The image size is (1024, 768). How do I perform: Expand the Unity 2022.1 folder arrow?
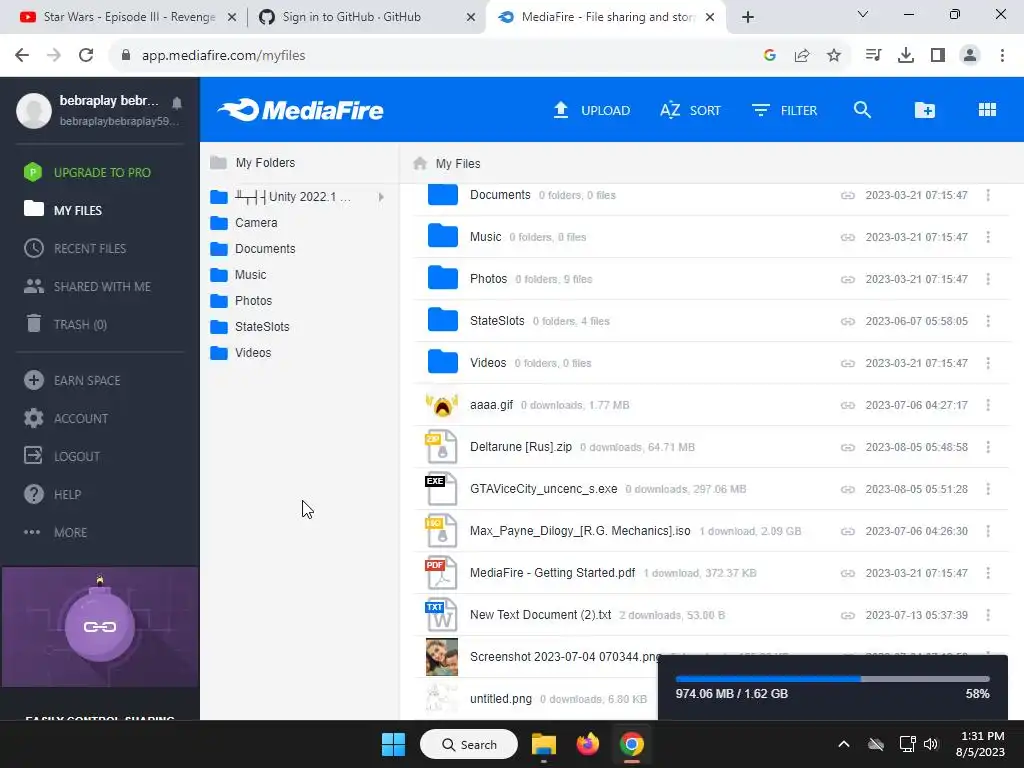tap(381, 197)
